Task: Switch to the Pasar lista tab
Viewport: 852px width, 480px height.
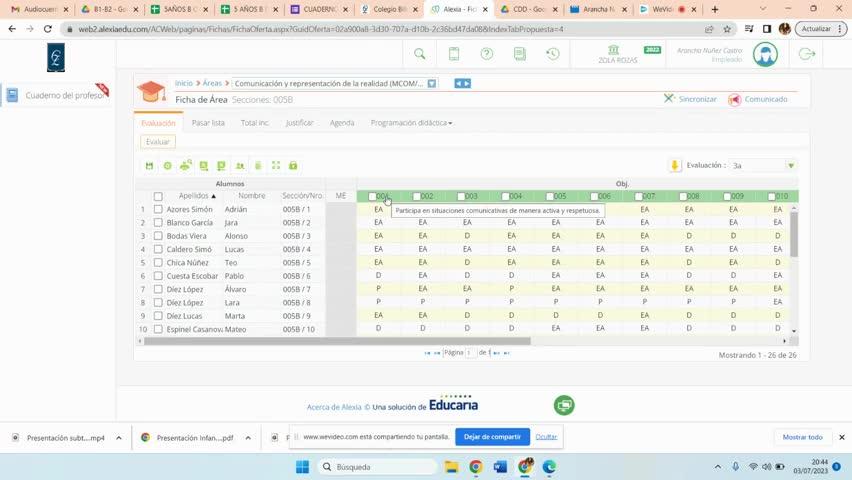Action: 208,123
